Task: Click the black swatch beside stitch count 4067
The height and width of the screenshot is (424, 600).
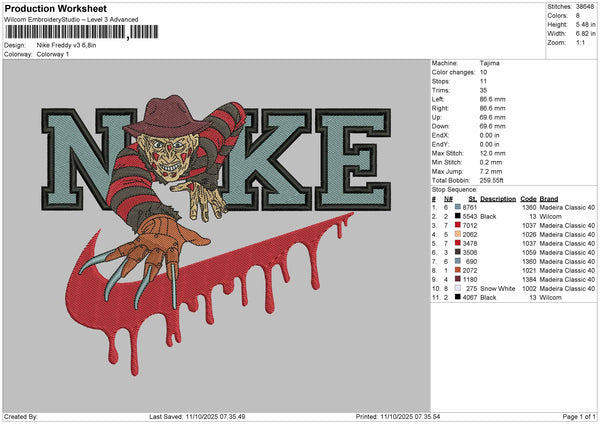Action: pos(458,297)
